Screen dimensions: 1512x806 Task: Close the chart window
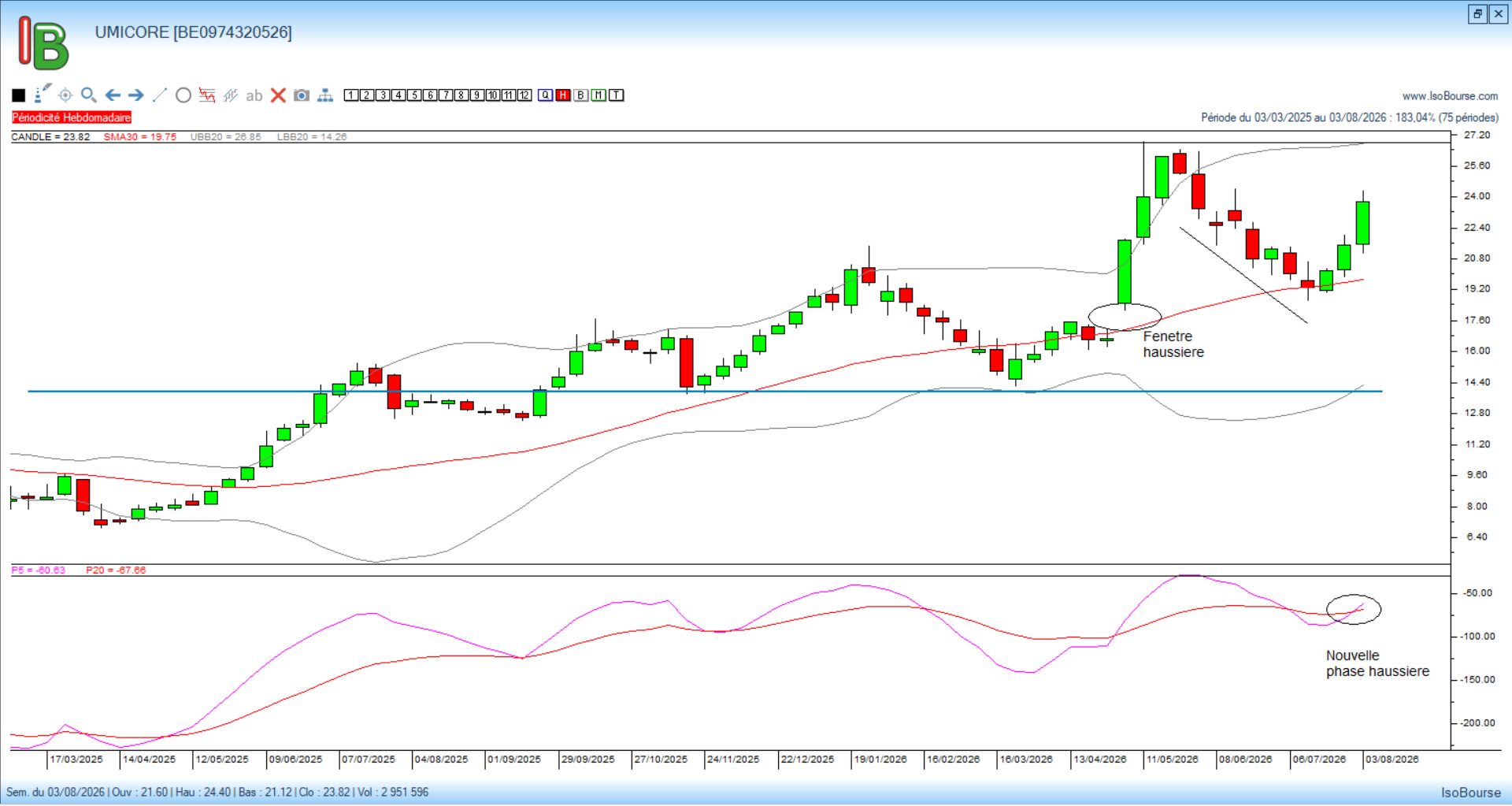[1499, 13]
